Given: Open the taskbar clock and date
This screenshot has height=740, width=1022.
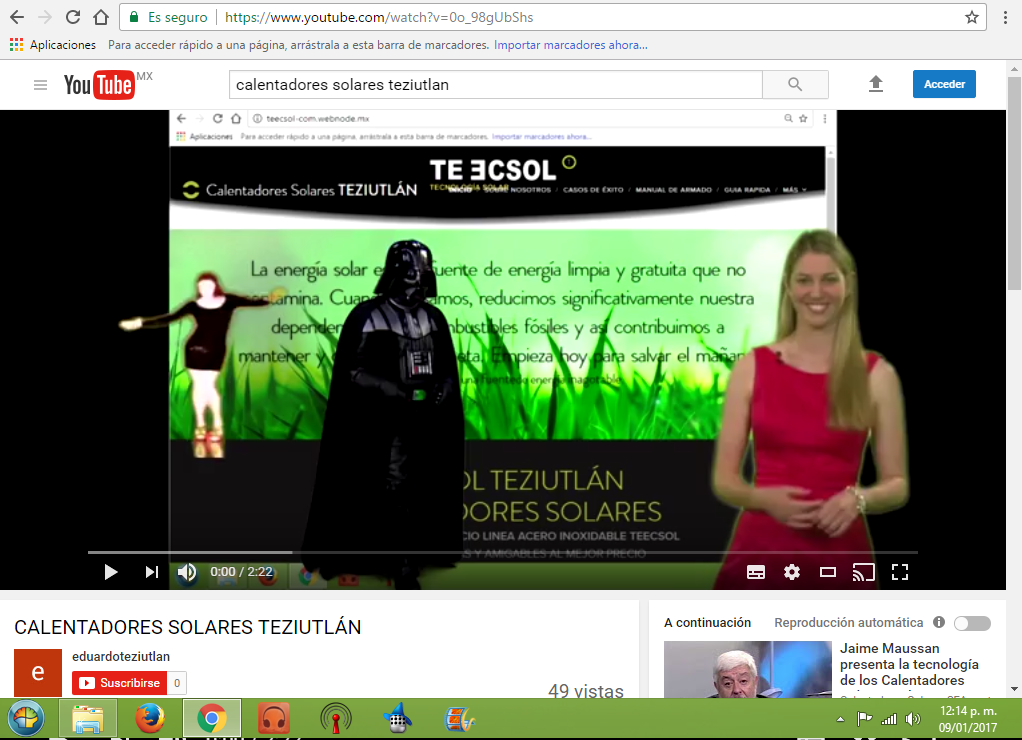Looking at the screenshot, I should click(967, 718).
